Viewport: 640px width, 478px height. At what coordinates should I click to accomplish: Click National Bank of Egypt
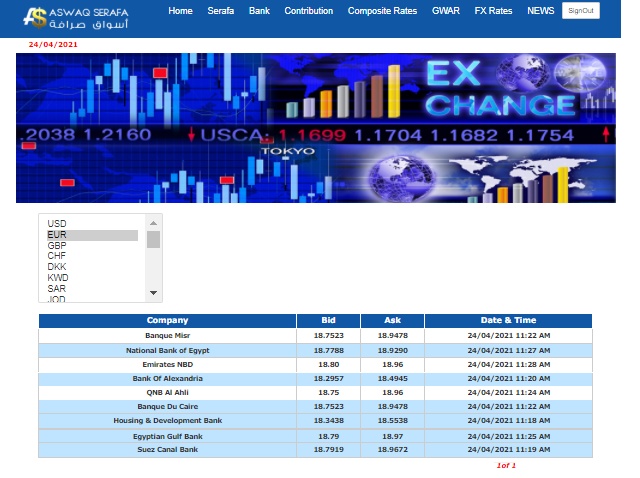[168, 351]
